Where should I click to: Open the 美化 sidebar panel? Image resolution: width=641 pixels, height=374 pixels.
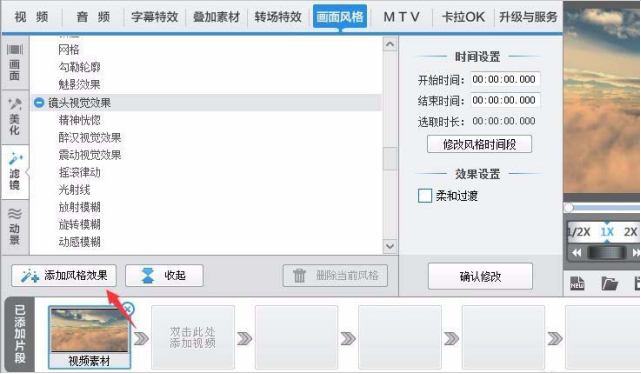pyautogui.click(x=15, y=117)
